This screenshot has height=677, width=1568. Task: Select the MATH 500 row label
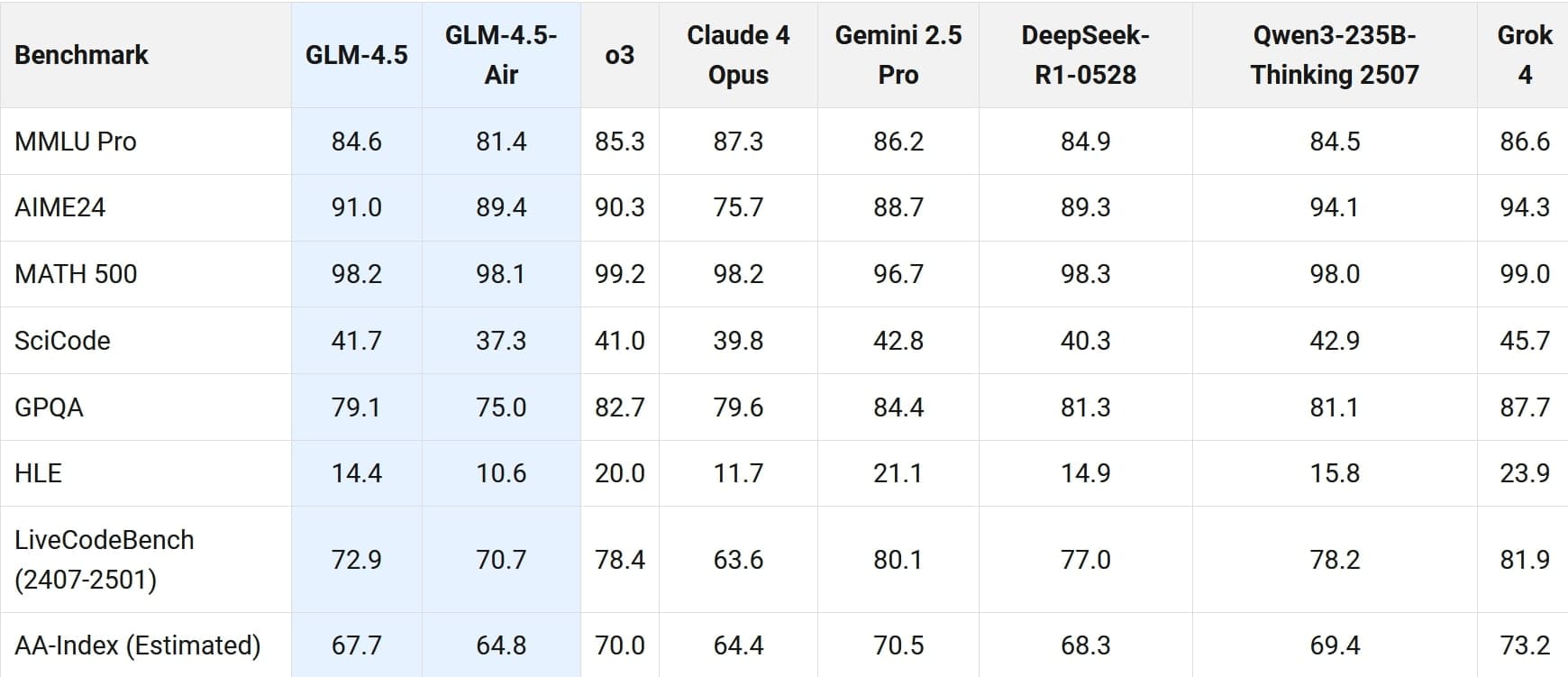pos(76,274)
